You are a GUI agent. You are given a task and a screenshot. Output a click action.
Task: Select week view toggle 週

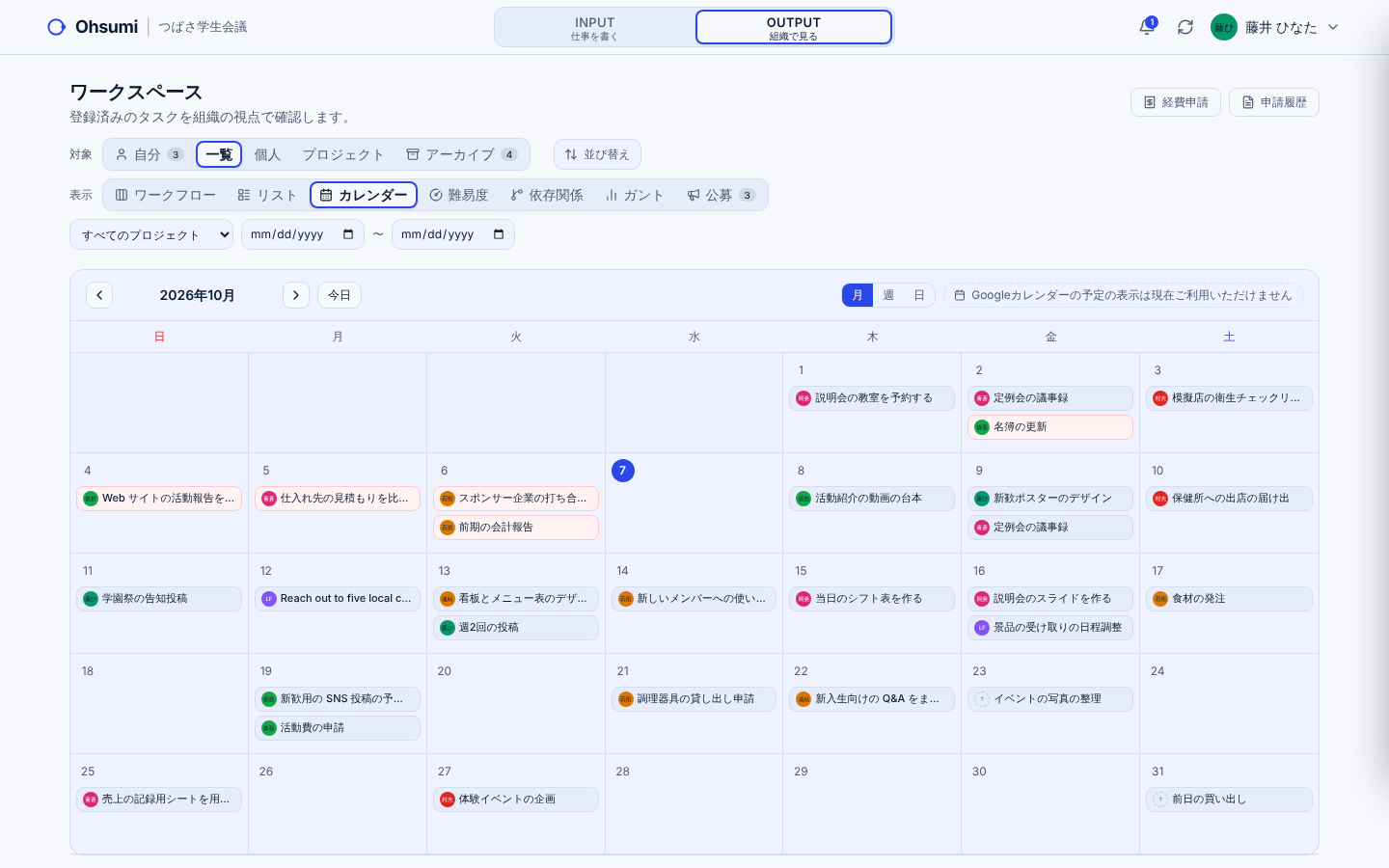coord(888,295)
